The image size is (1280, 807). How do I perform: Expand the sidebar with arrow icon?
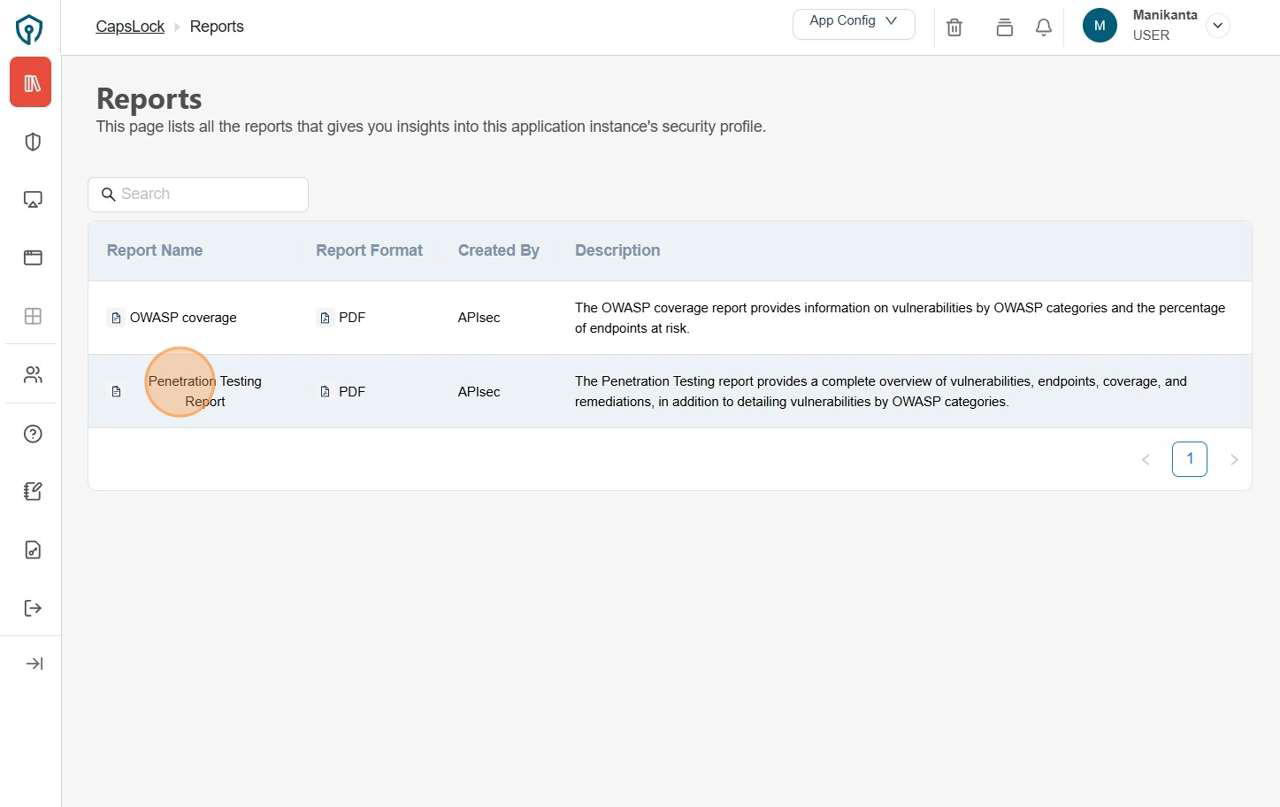point(34,664)
